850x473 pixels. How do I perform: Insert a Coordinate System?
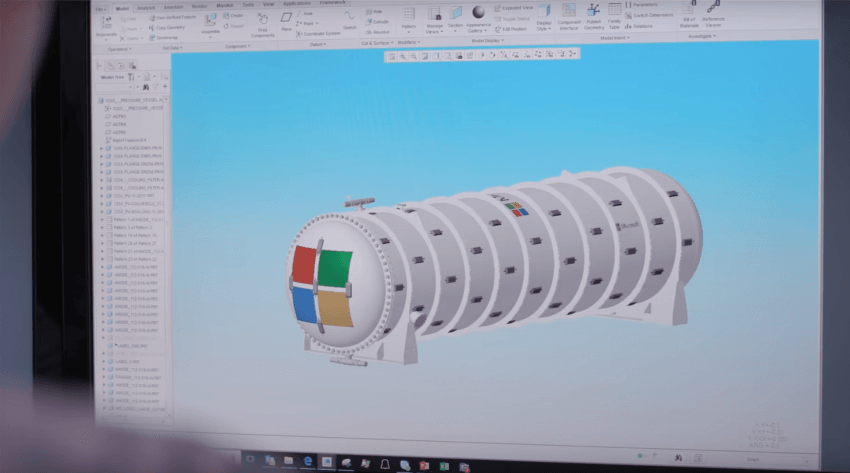coord(318,34)
